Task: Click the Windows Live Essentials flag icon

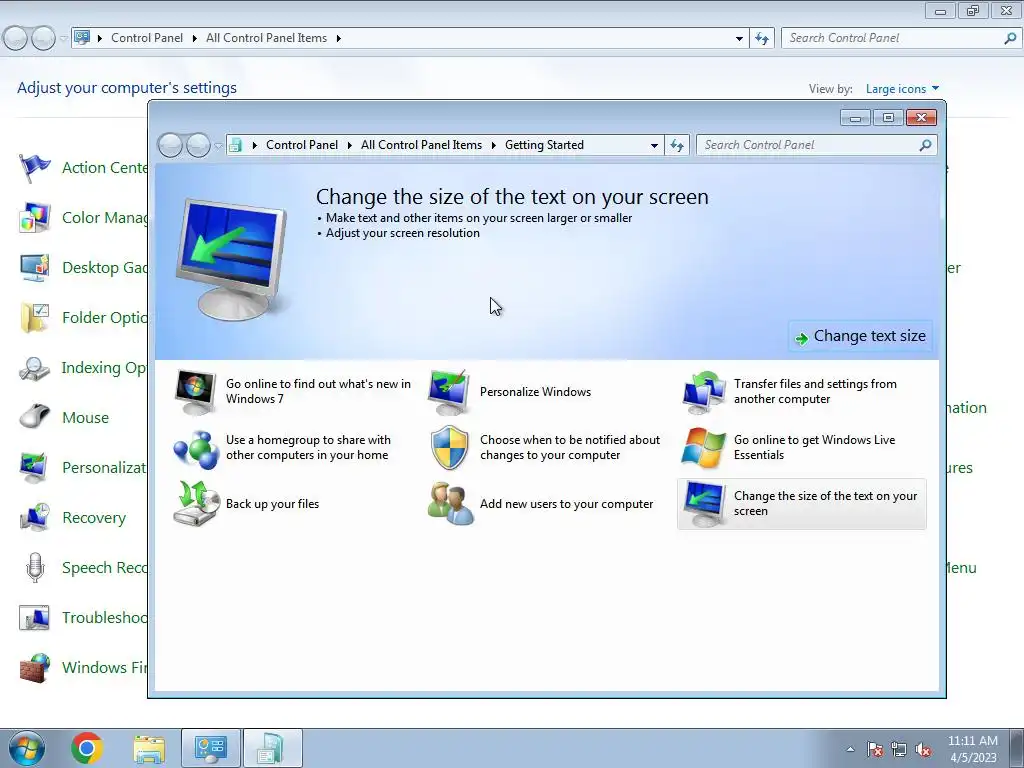Action: [703, 448]
